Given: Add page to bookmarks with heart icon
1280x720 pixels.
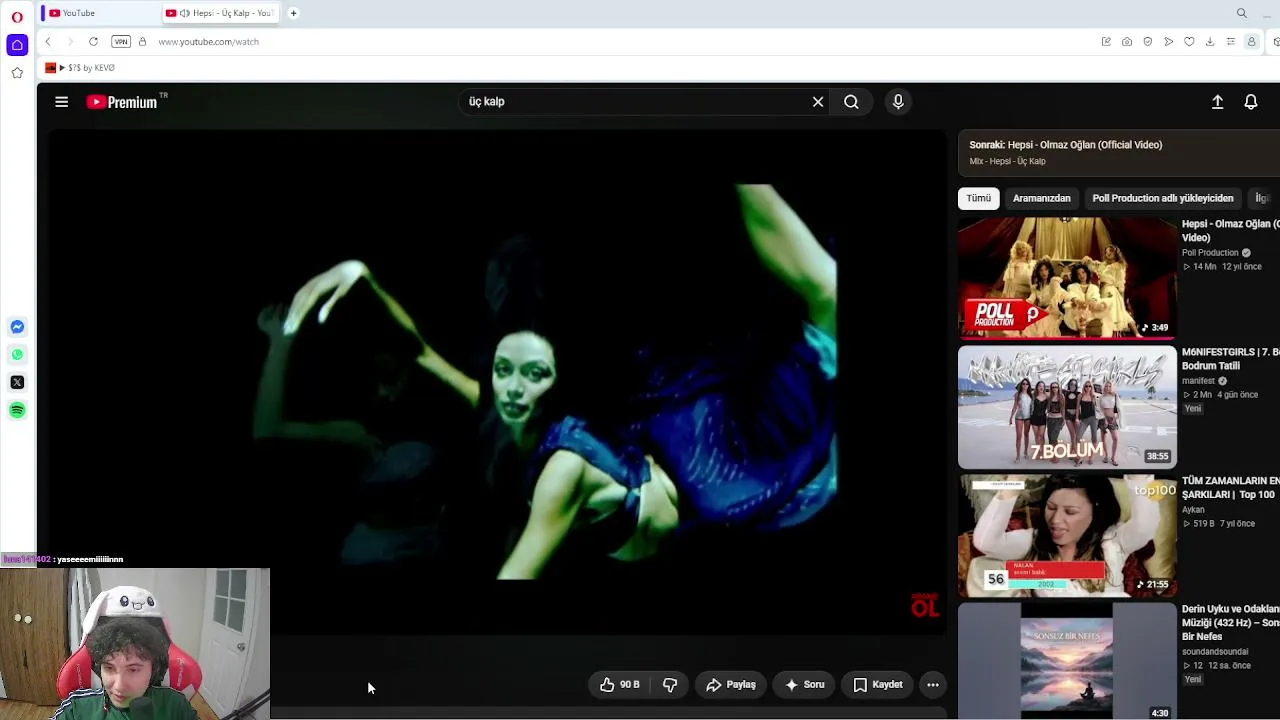Looking at the screenshot, I should (x=1189, y=42).
